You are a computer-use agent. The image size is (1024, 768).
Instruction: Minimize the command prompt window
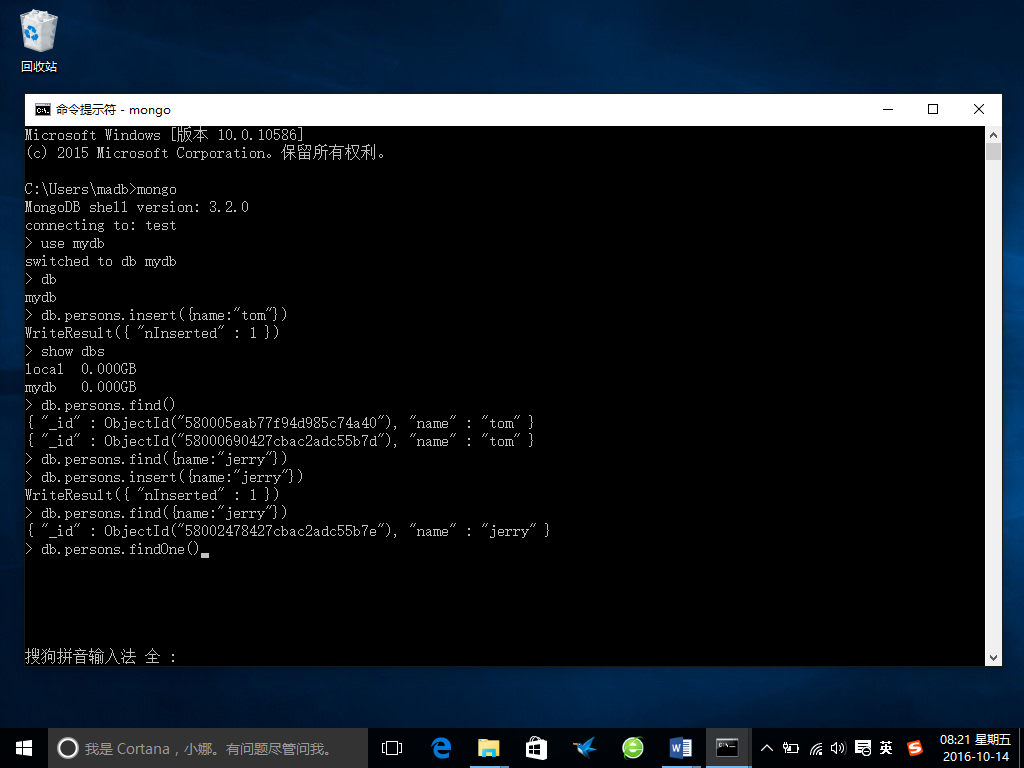[x=888, y=110]
